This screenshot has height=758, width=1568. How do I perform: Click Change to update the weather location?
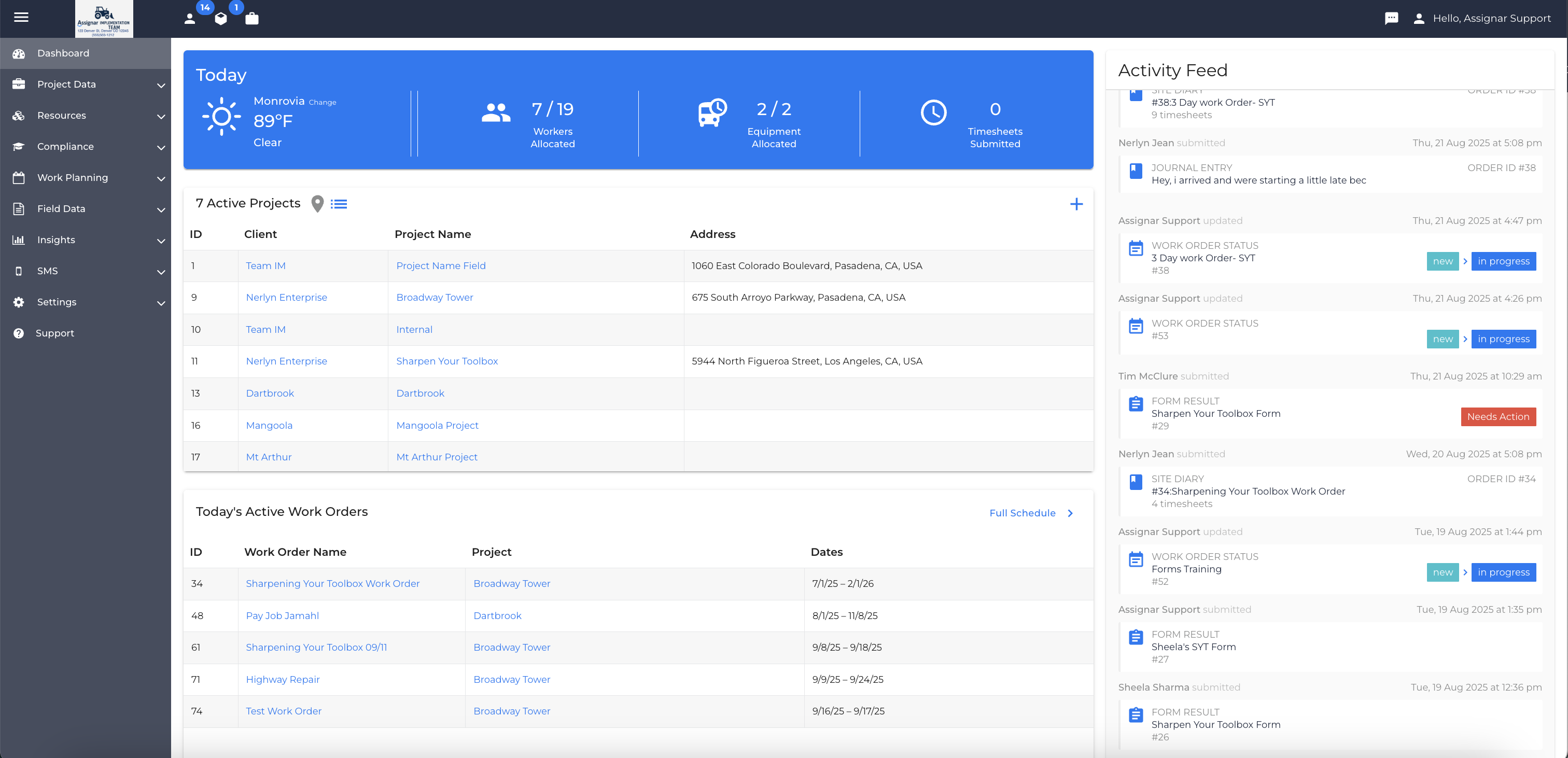[322, 102]
